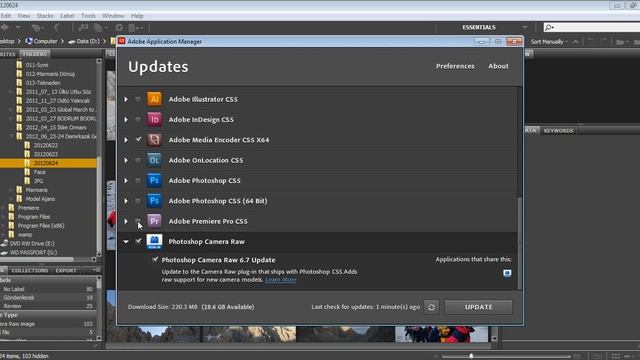Click the Reveal Recent file icon in Bridge
Viewport: 640px width, 360px height.
[36, 27]
